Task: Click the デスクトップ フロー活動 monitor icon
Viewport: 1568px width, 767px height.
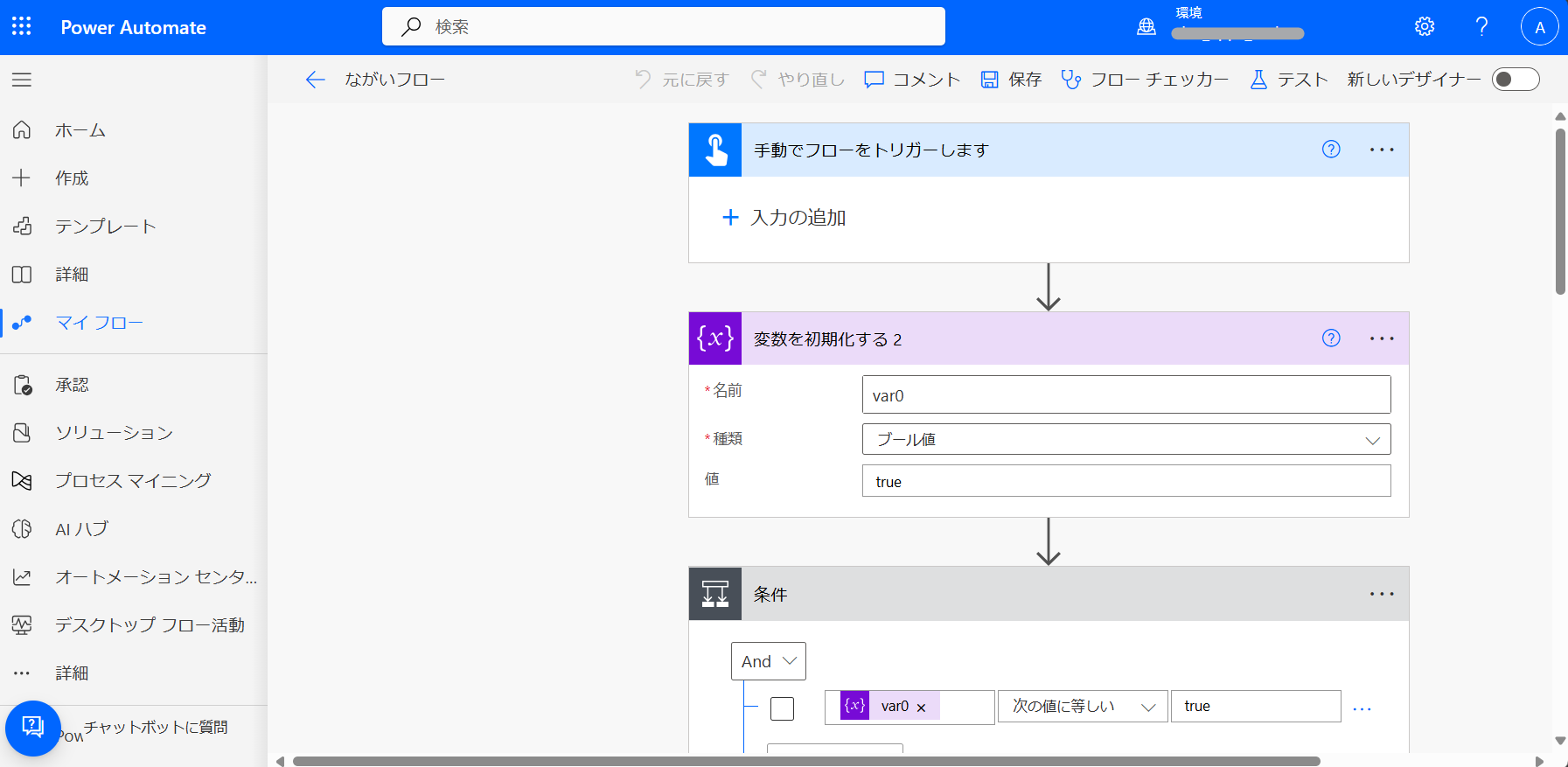Action: click(22, 624)
